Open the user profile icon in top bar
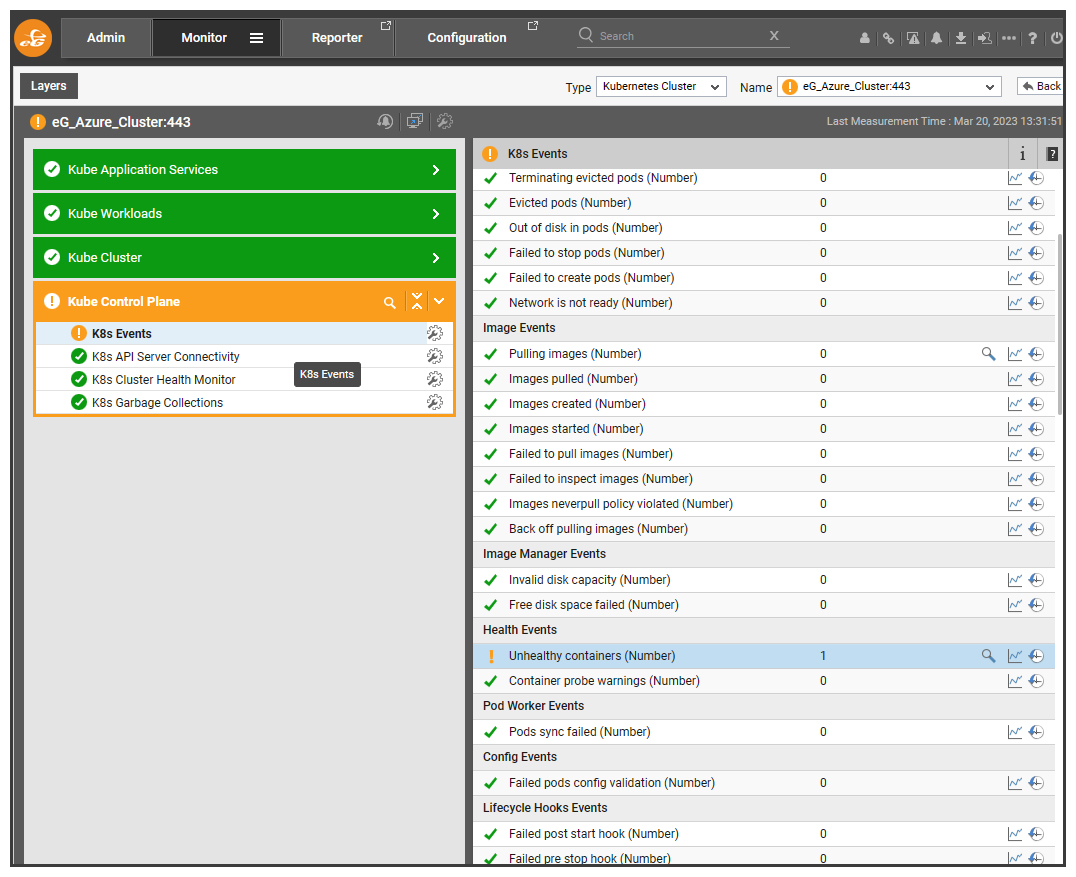The width and height of the screenshot is (1076, 877). pyautogui.click(x=865, y=38)
